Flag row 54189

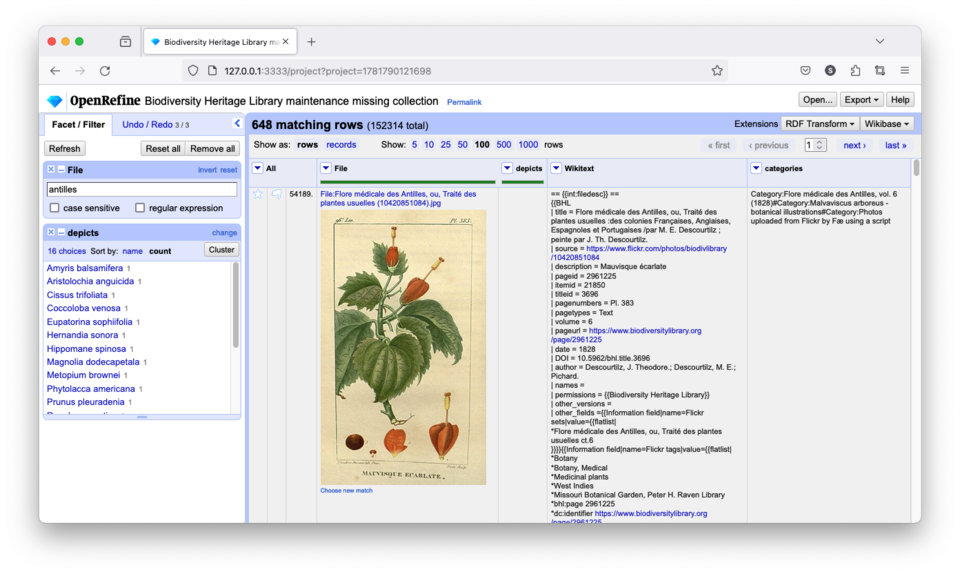click(277, 194)
